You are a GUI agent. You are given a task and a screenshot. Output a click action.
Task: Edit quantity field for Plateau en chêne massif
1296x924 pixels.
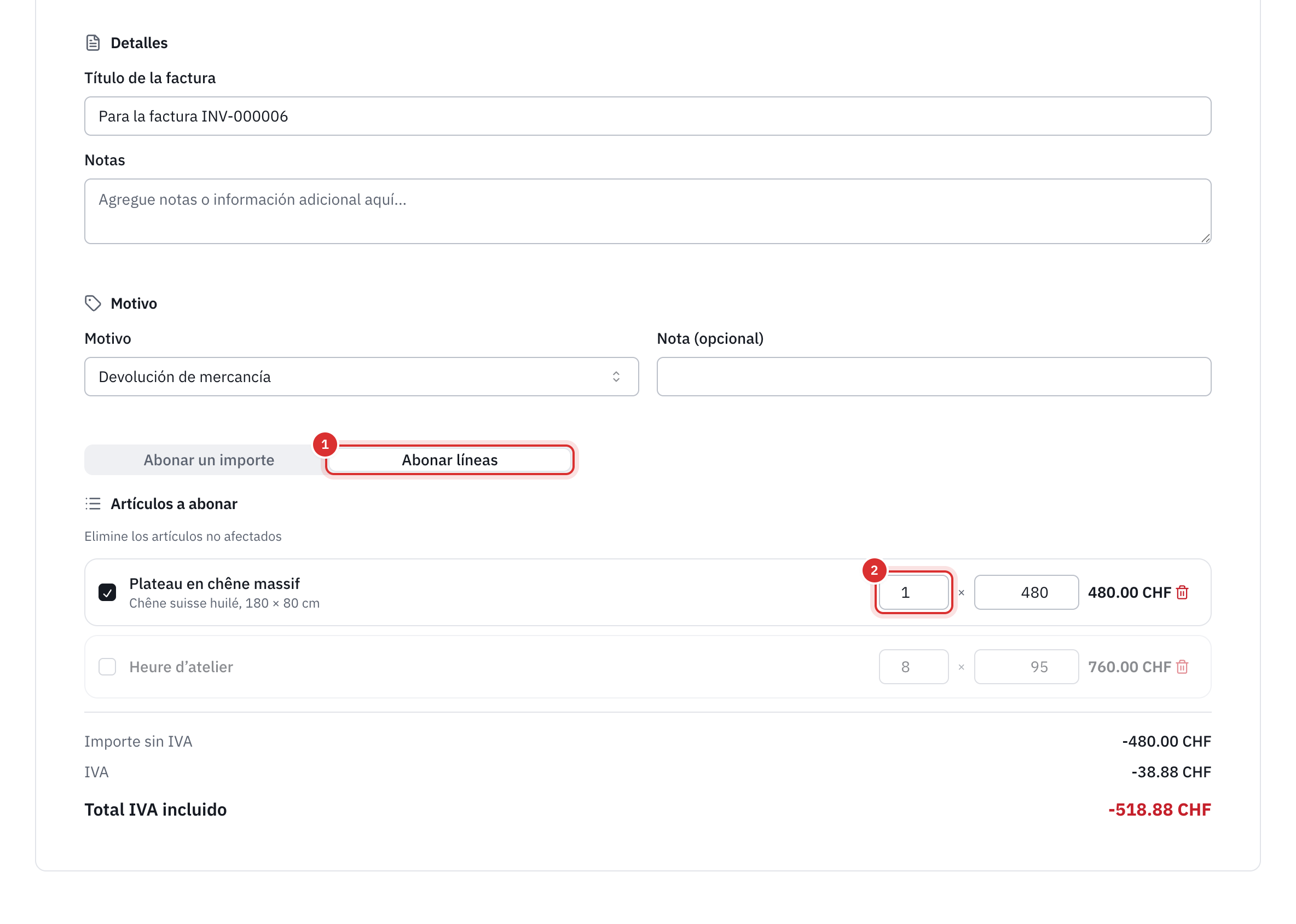click(913, 592)
